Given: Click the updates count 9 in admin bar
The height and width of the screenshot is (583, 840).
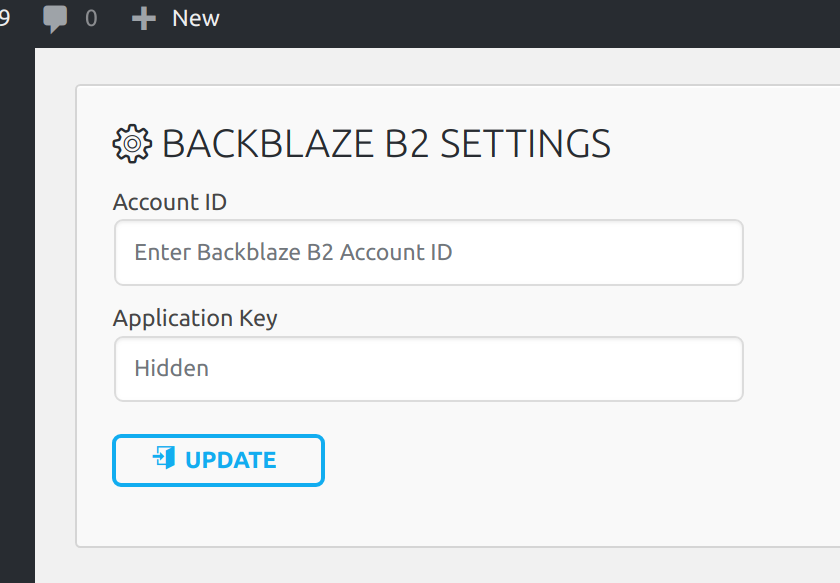Looking at the screenshot, I should pos(5,19).
